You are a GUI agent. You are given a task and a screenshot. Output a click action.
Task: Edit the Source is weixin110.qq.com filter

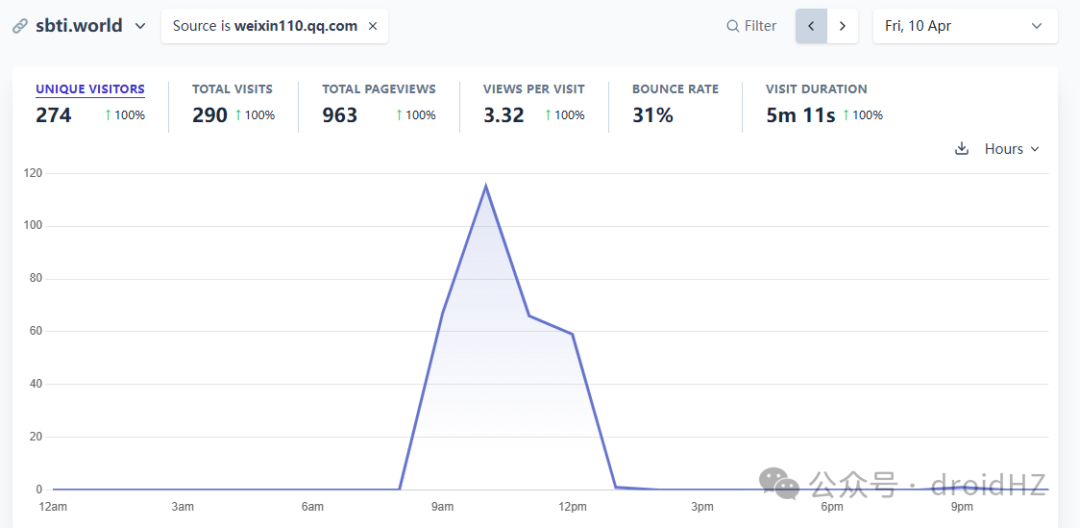click(x=265, y=26)
